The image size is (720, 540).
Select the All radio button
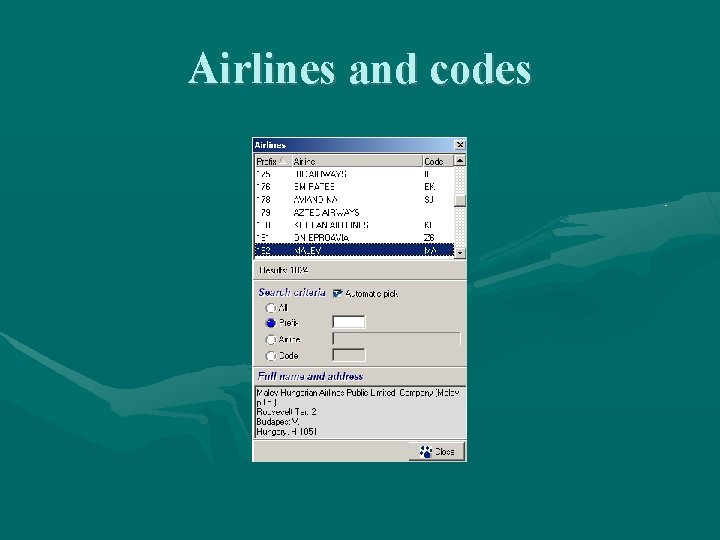tap(271, 308)
